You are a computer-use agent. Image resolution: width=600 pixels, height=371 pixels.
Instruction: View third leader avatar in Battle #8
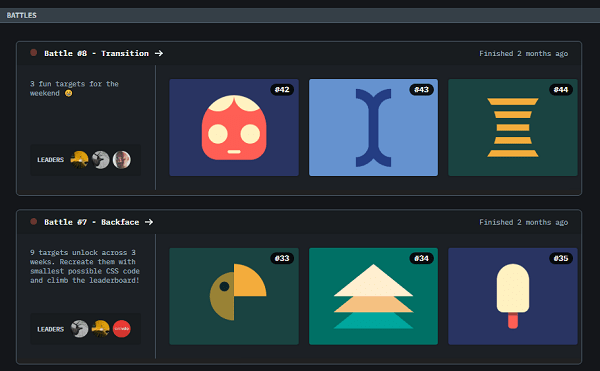click(122, 160)
